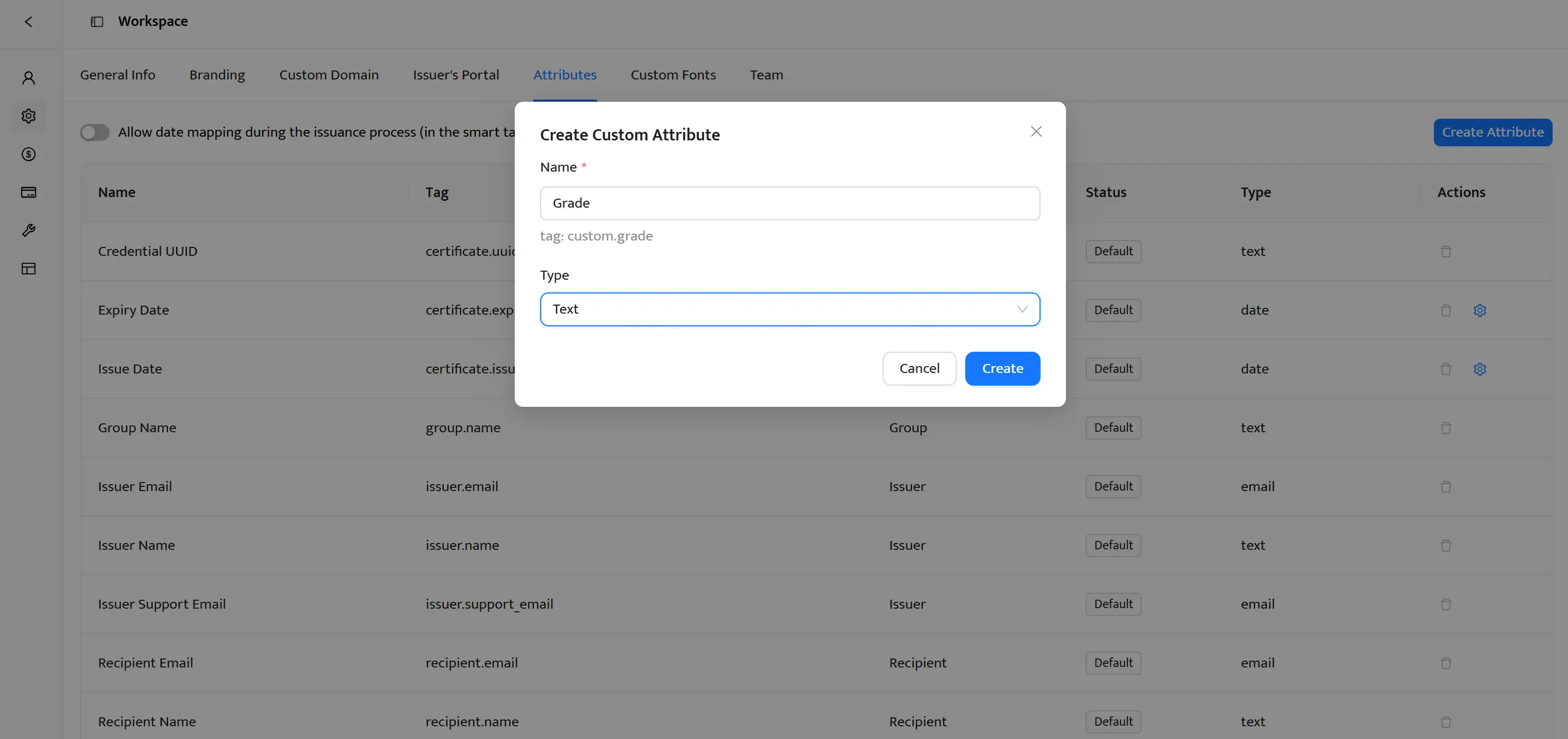This screenshot has height=739, width=1568.
Task: Open the user profile sidebar icon
Action: point(29,78)
